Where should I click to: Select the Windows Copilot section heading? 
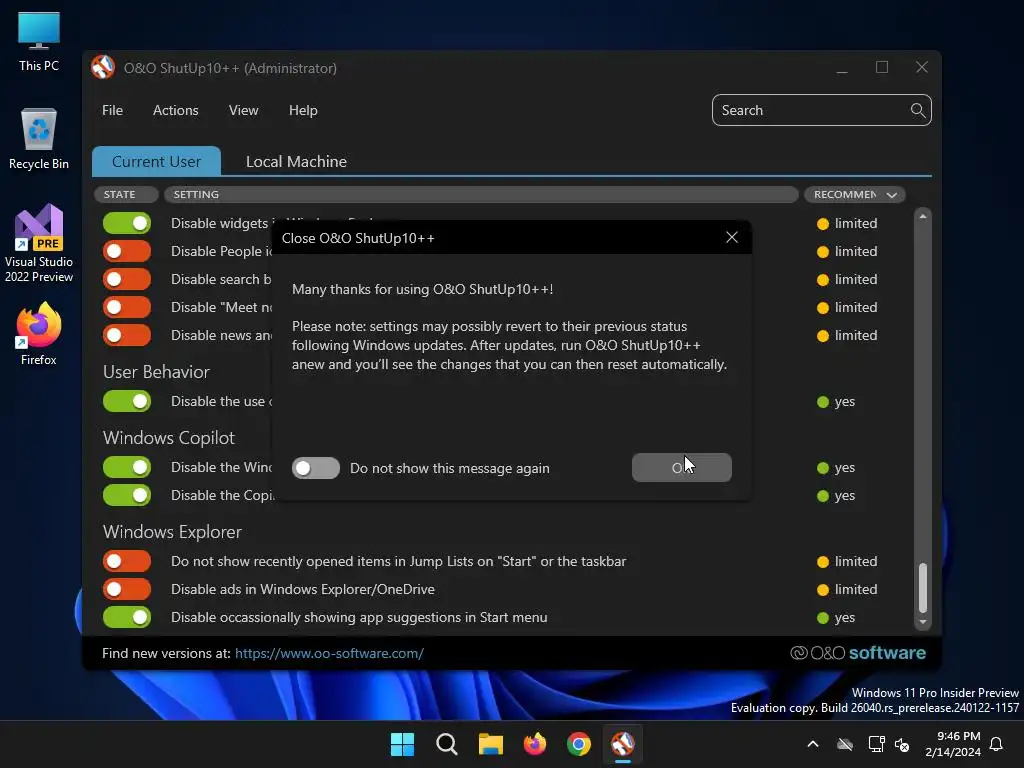168,438
